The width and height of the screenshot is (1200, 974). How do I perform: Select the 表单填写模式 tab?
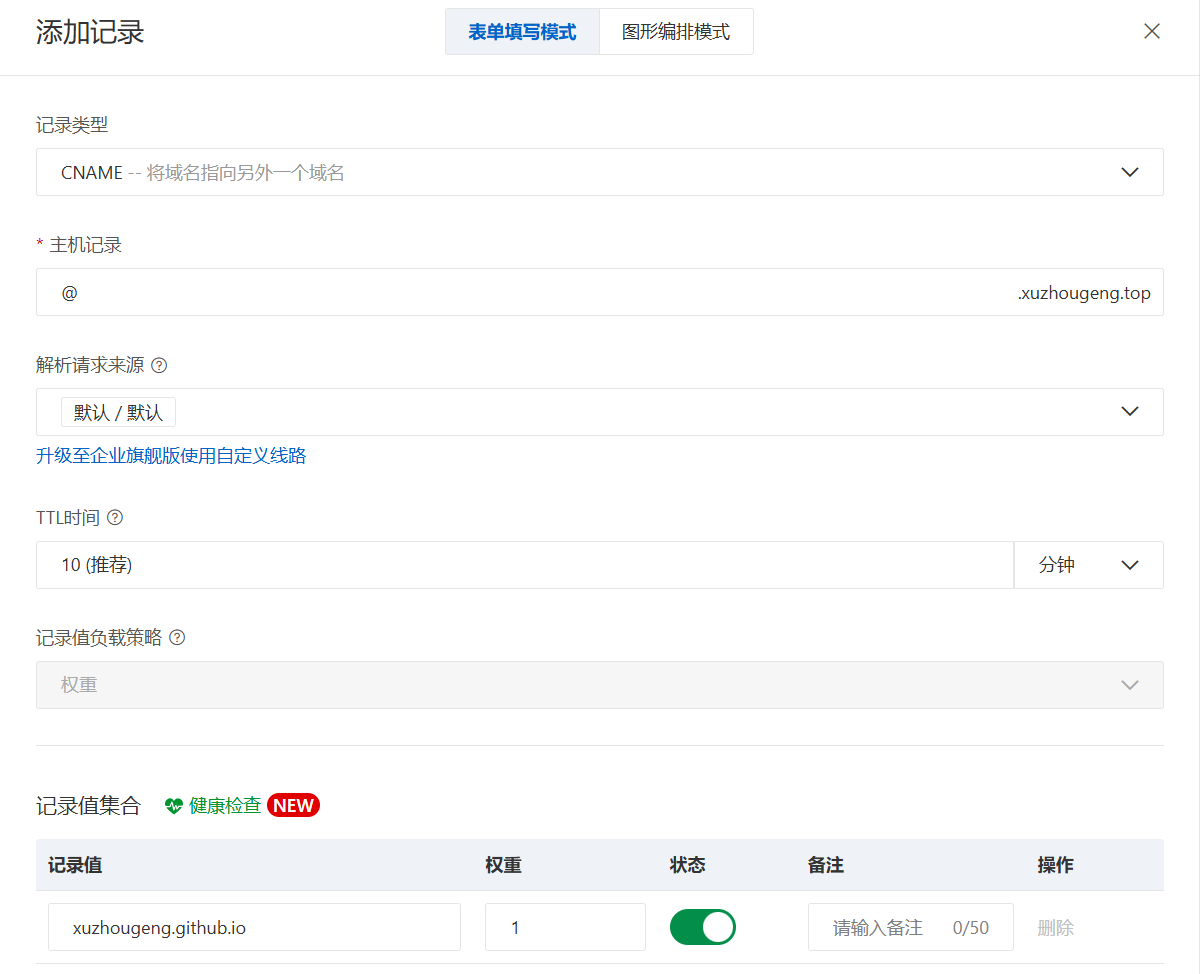(523, 31)
